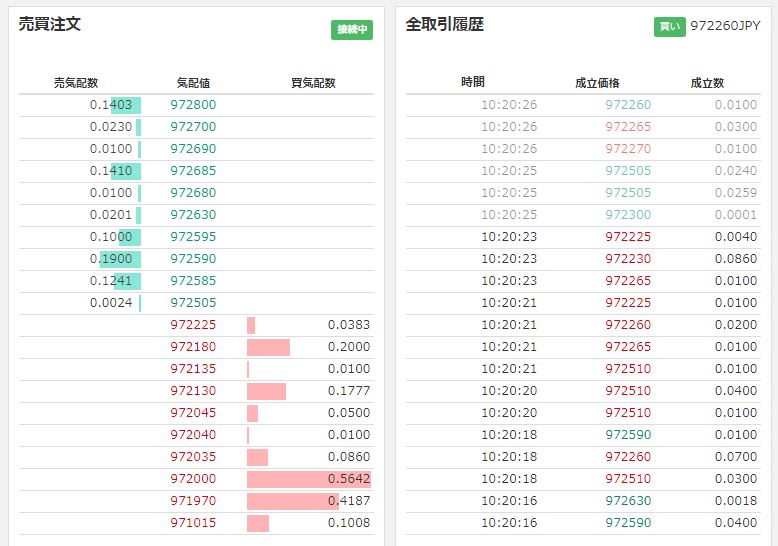
Task: Click the 成立価格 column header
Action: [x=597, y=83]
